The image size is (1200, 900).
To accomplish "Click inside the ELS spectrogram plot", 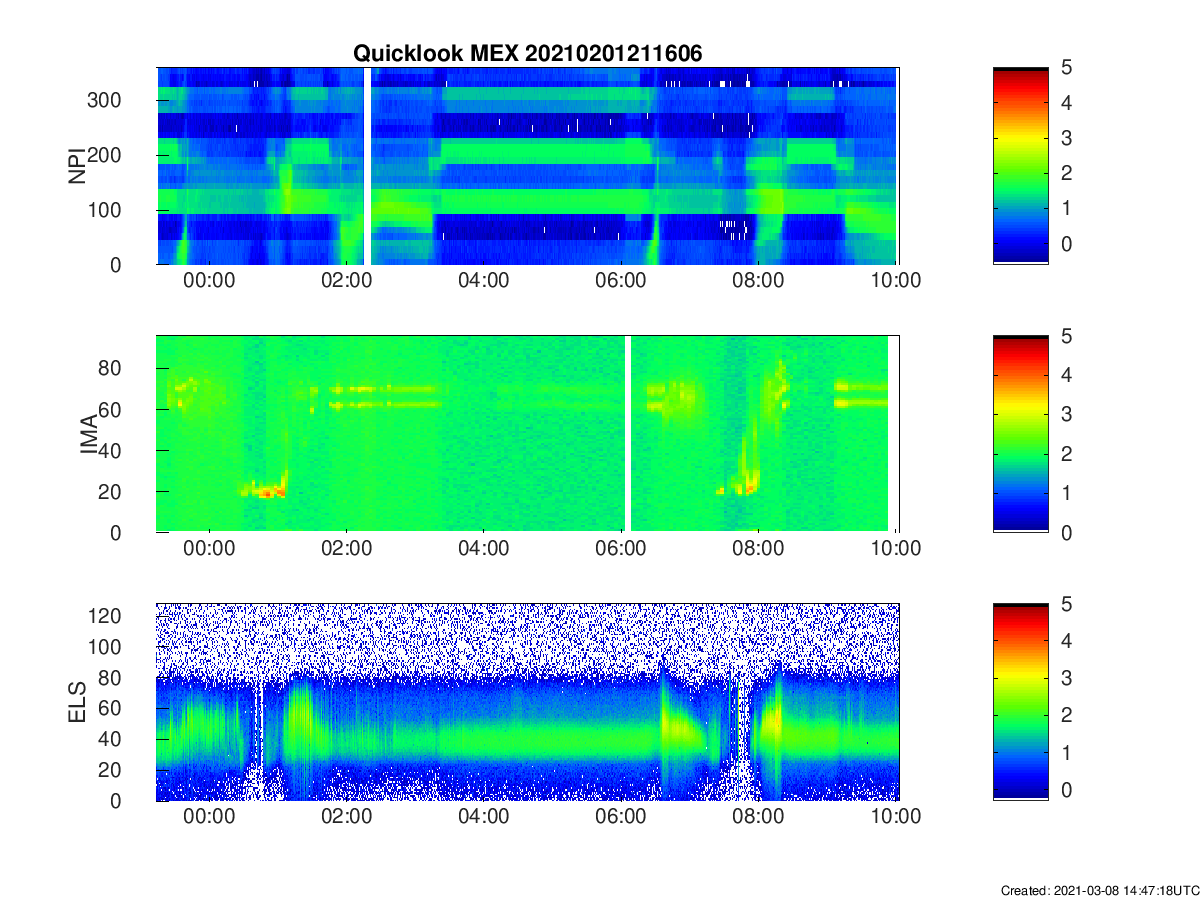I will (x=528, y=702).
